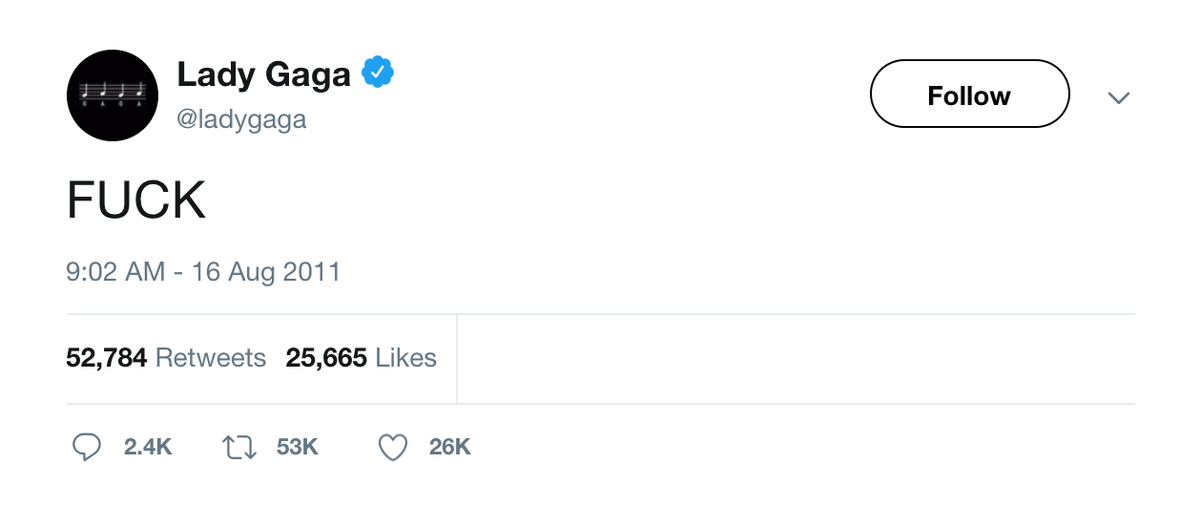
Task: Click the blue verified badge
Action: pyautogui.click(x=378, y=74)
